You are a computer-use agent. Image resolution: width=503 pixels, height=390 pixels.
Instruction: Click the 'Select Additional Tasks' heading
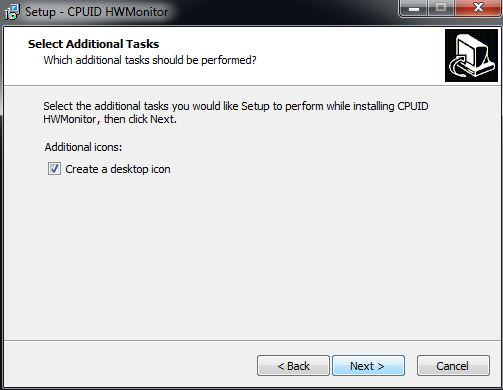tap(93, 44)
